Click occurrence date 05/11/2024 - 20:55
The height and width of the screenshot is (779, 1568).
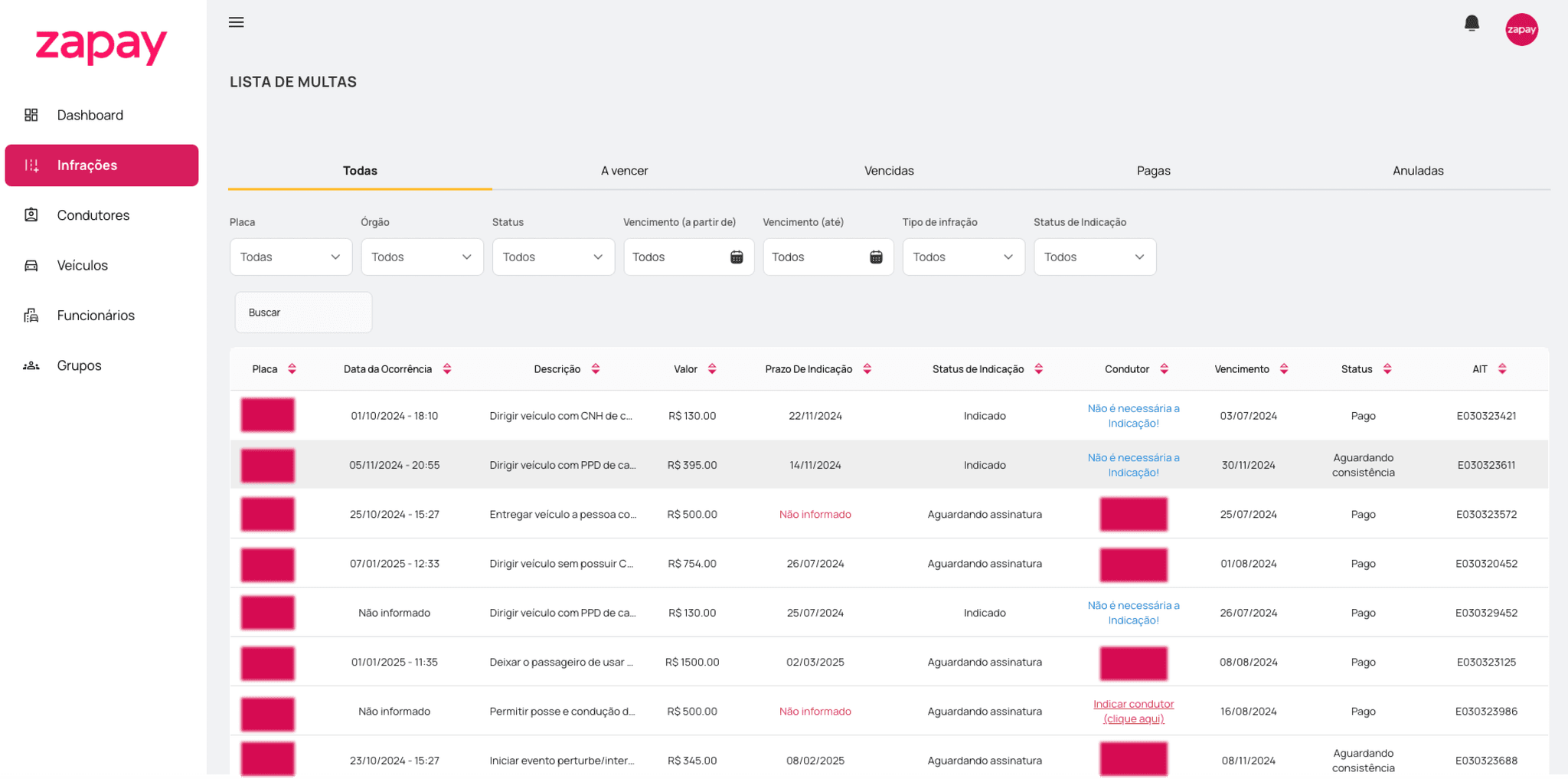pyautogui.click(x=394, y=465)
